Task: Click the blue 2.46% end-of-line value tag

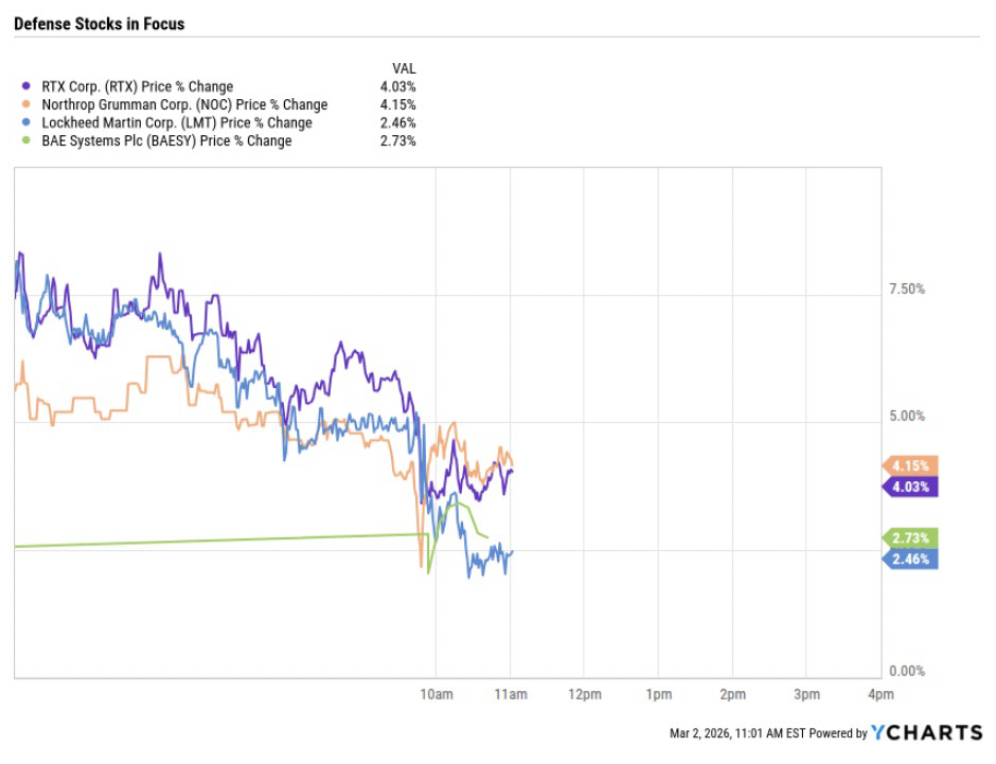Action: coord(911,559)
